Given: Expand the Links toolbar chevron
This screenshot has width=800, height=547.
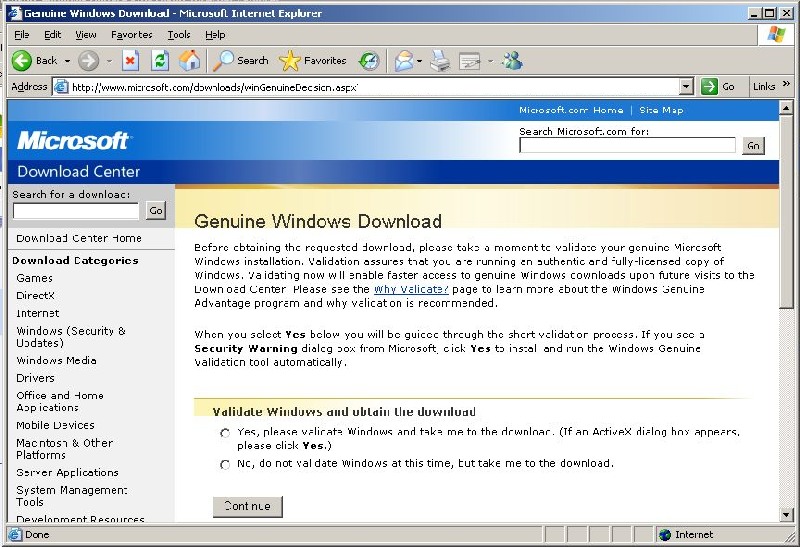Looking at the screenshot, I should [x=786, y=84].
